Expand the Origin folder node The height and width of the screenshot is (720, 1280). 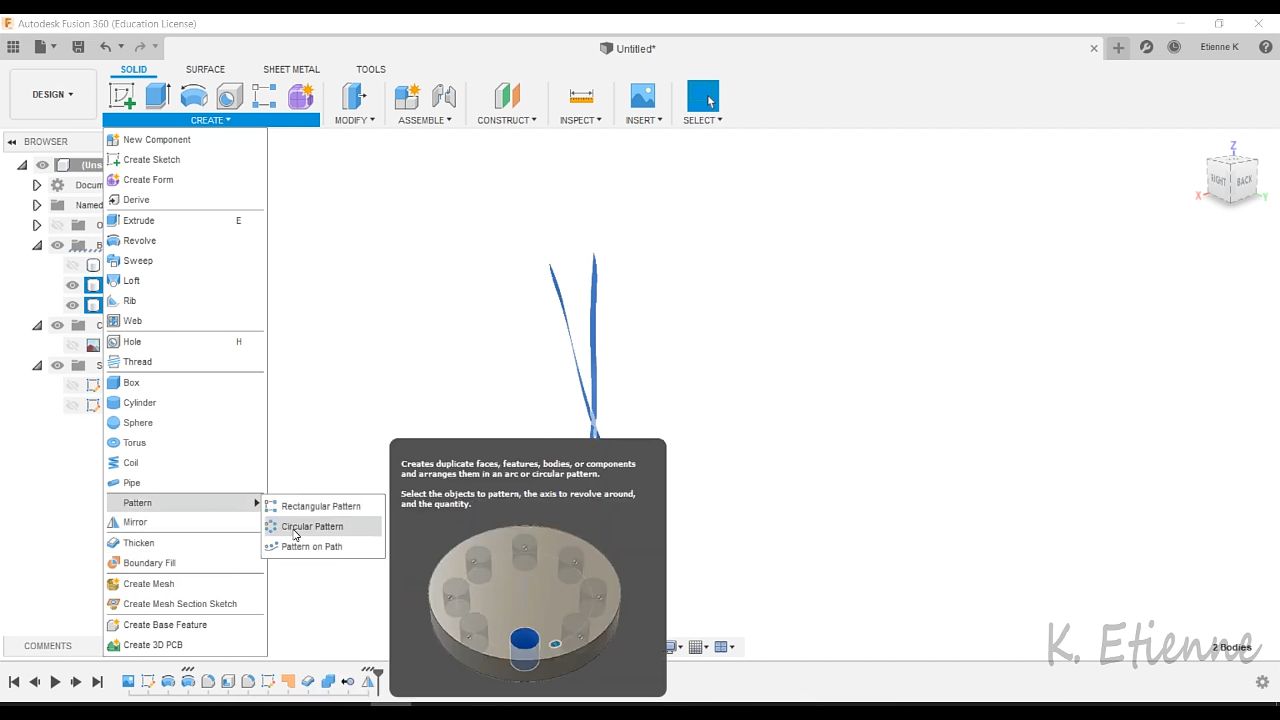click(37, 225)
